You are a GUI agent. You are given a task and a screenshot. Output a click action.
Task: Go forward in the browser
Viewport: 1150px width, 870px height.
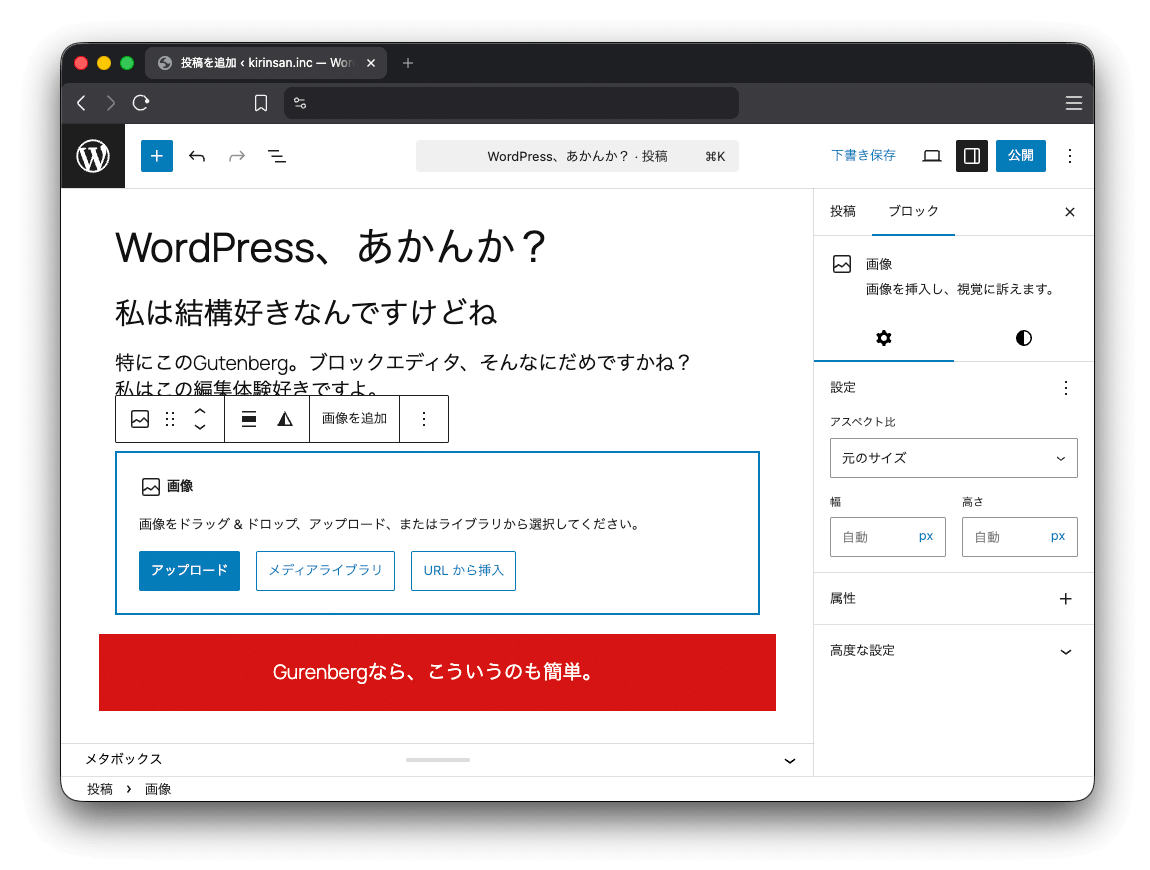(x=111, y=103)
